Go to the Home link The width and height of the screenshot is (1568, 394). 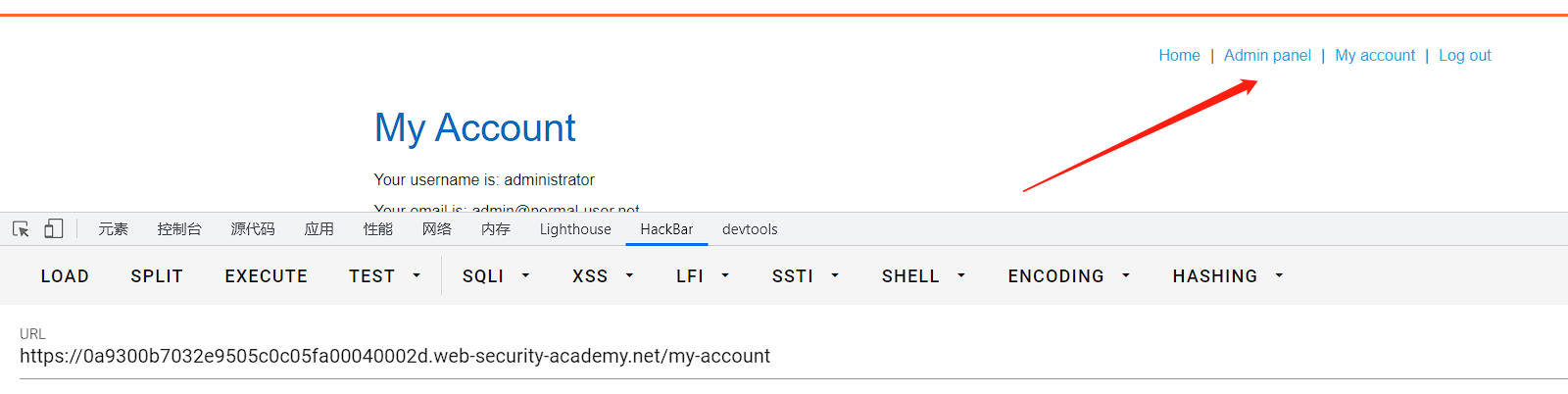[x=1179, y=56]
